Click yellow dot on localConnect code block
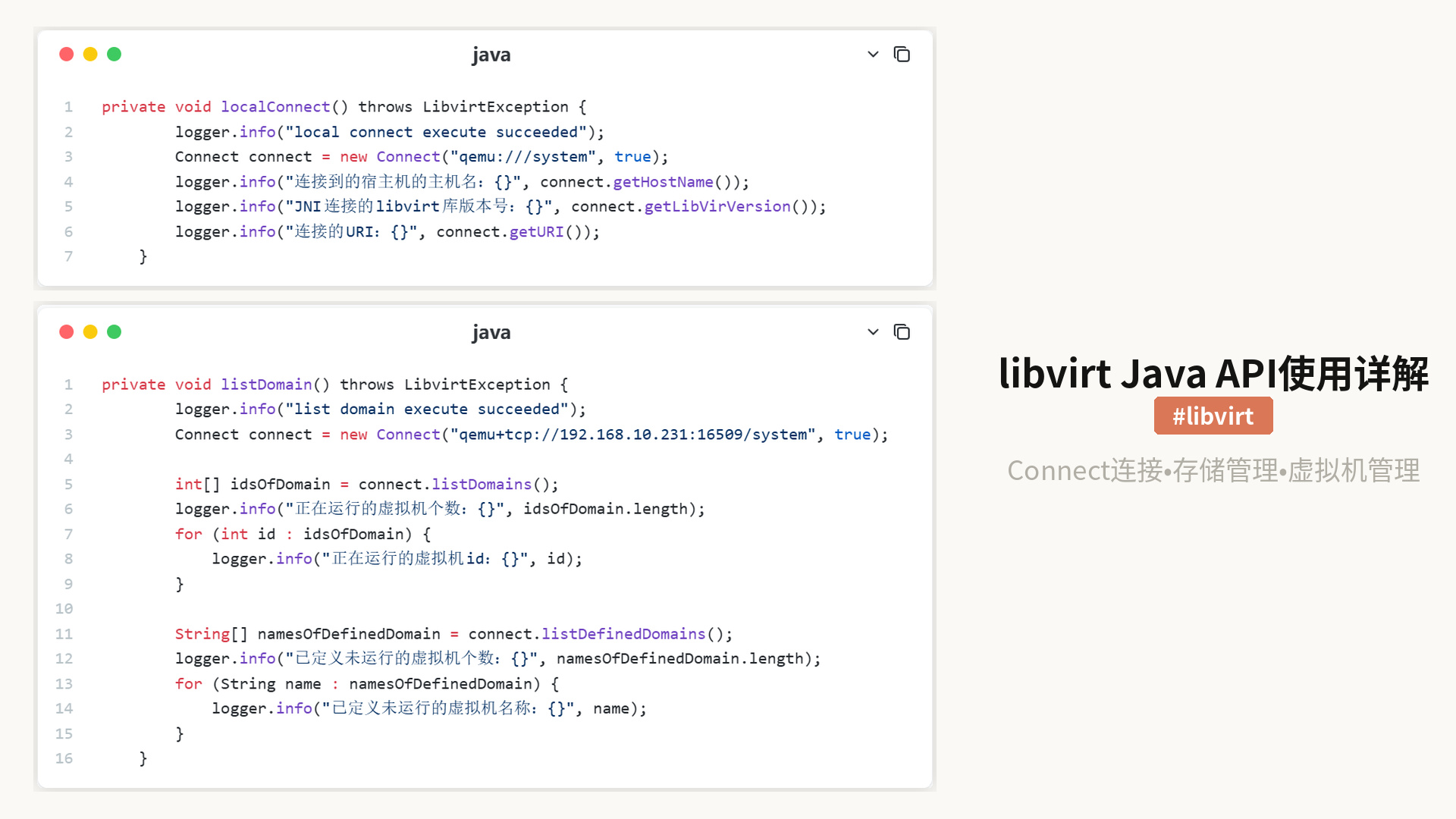The height and width of the screenshot is (819, 1456). click(90, 54)
